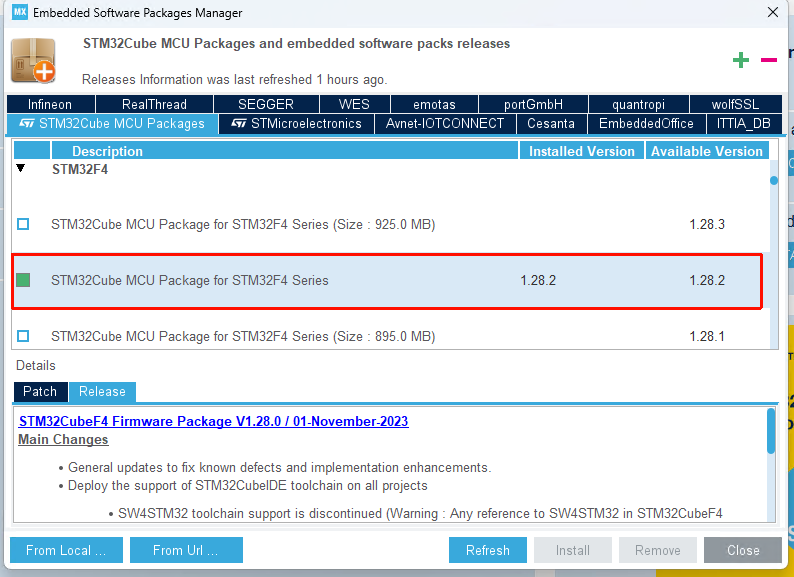794x577 pixels.
Task: Switch to the Release details tab
Action: [102, 391]
